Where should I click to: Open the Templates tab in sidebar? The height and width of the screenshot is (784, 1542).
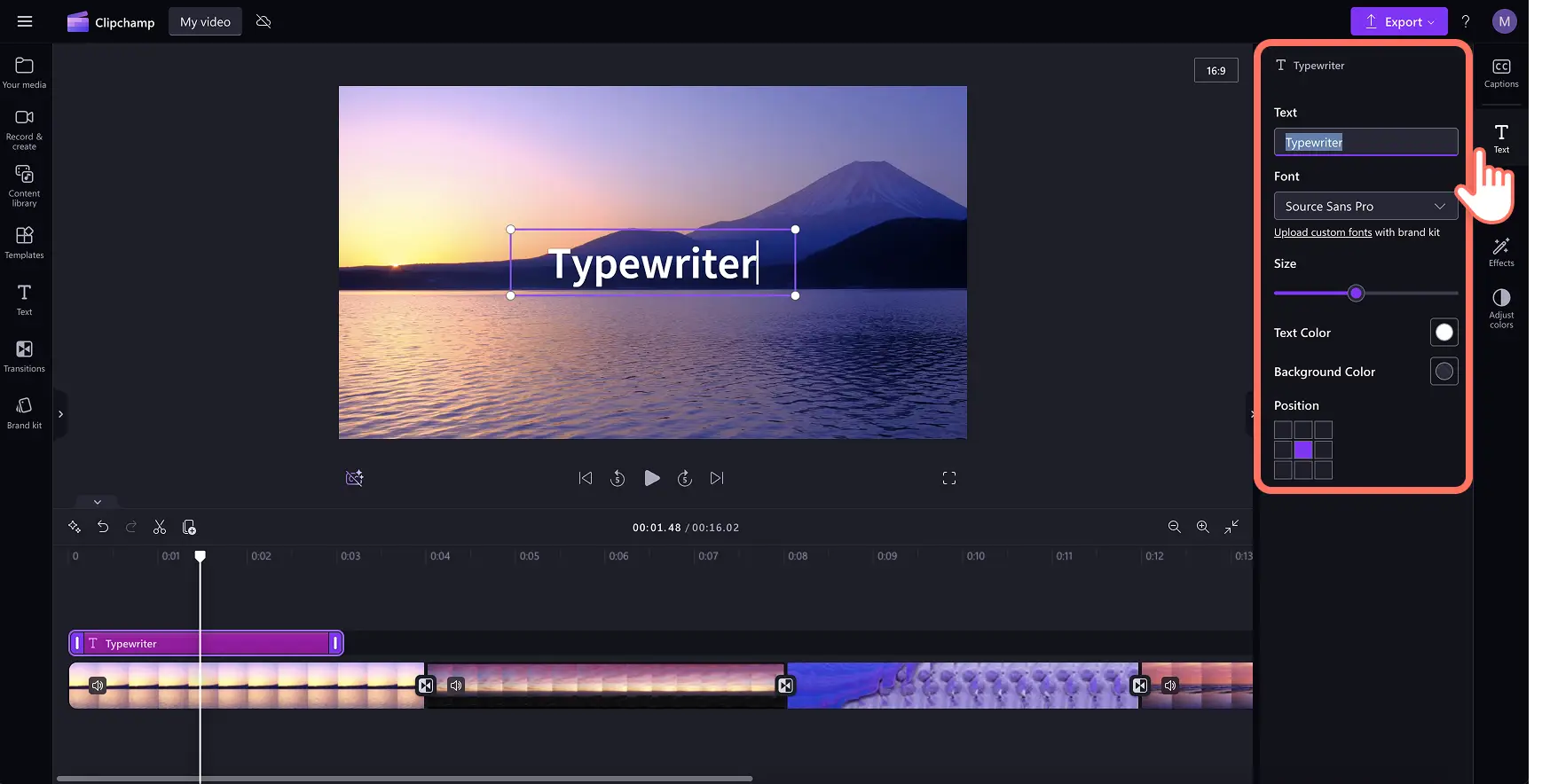[25, 242]
